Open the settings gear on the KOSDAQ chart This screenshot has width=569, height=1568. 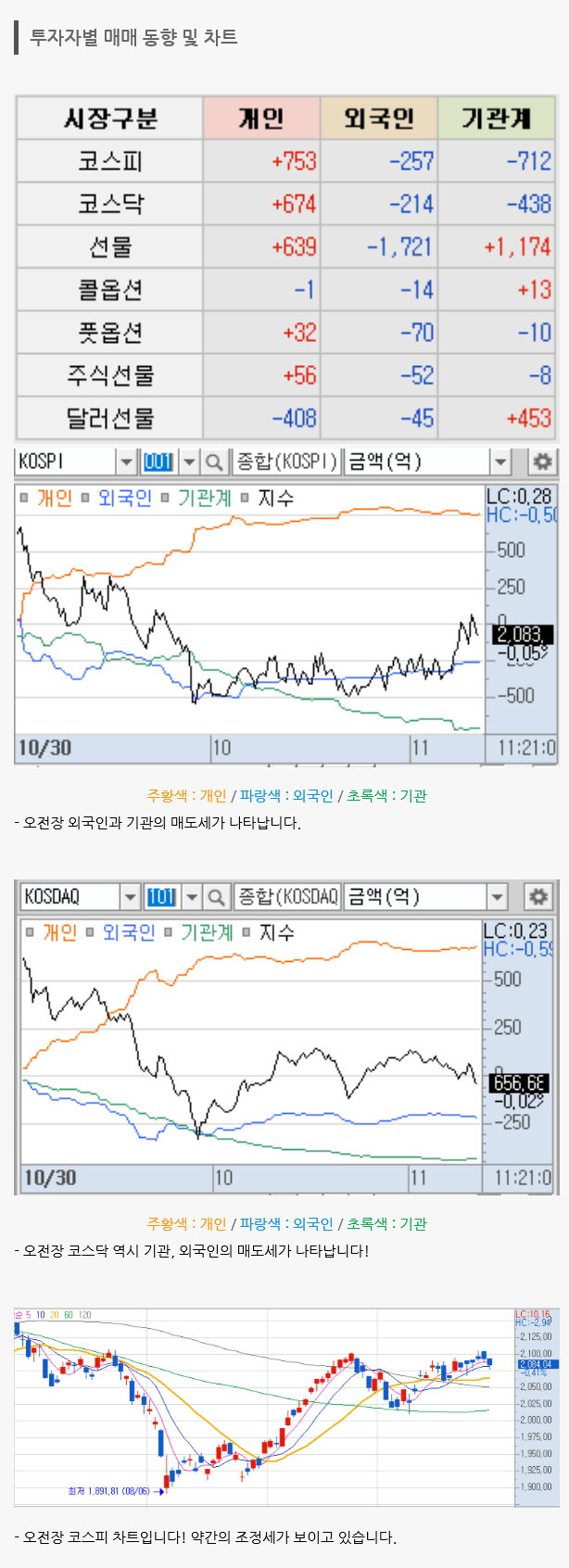(538, 896)
